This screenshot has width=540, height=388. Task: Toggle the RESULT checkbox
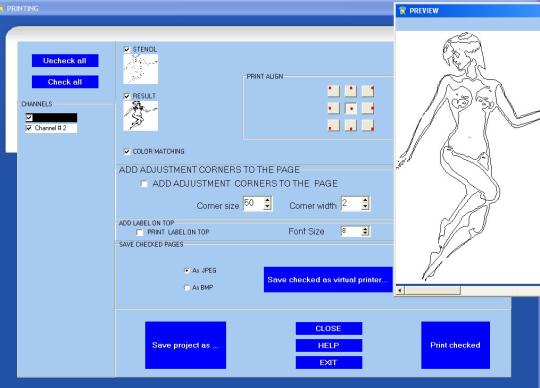coord(127,96)
